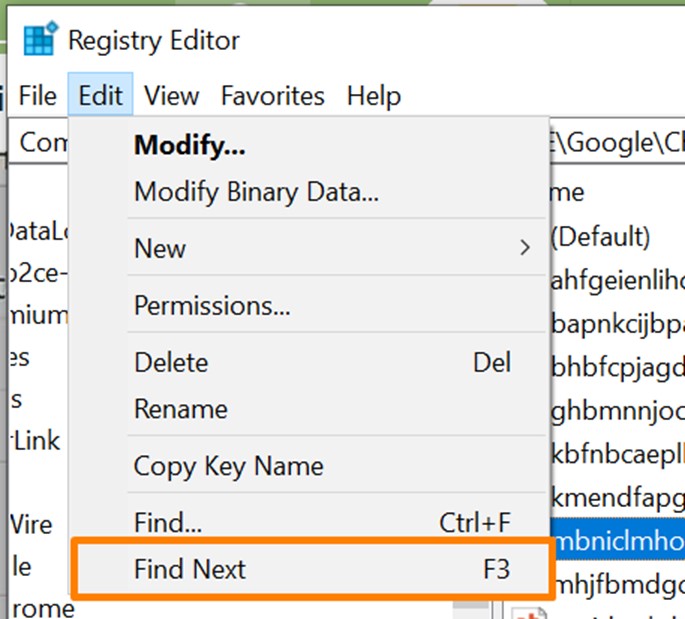This screenshot has height=619, width=685.
Task: Open the Favorites menu
Action: click(272, 96)
